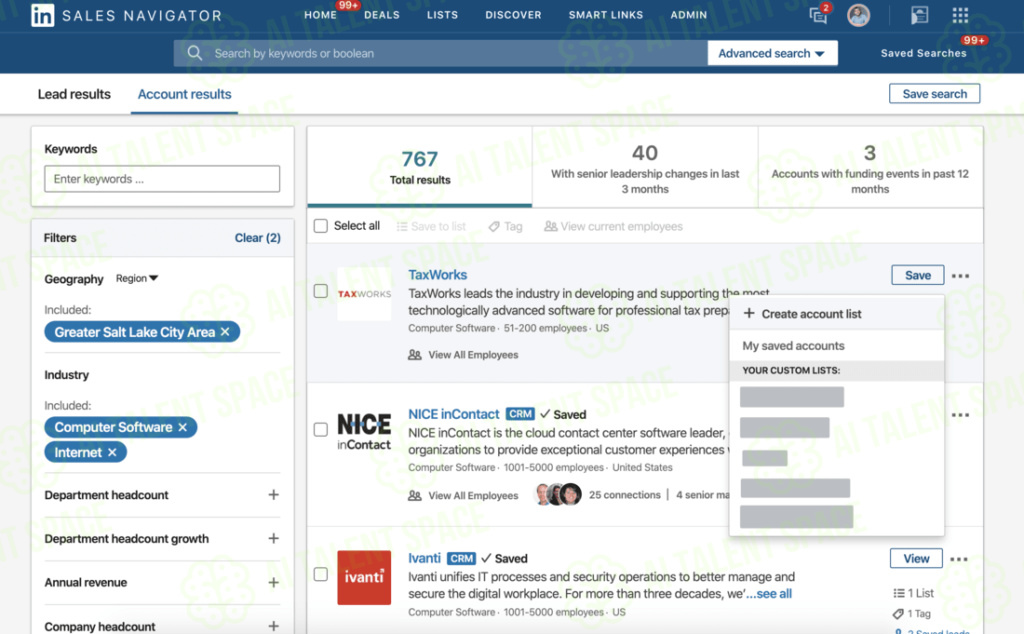Check the NICE inContact result checkbox

(321, 429)
